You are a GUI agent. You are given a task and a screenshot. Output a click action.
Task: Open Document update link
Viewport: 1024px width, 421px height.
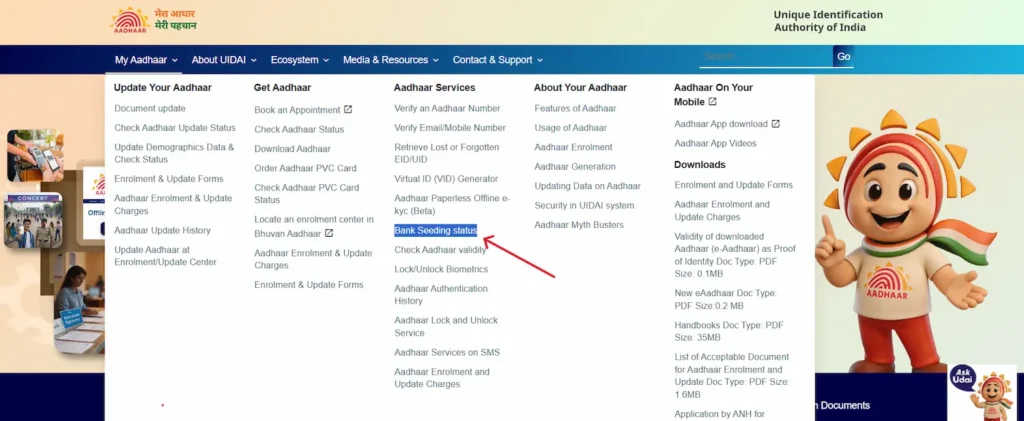pyautogui.click(x=150, y=108)
